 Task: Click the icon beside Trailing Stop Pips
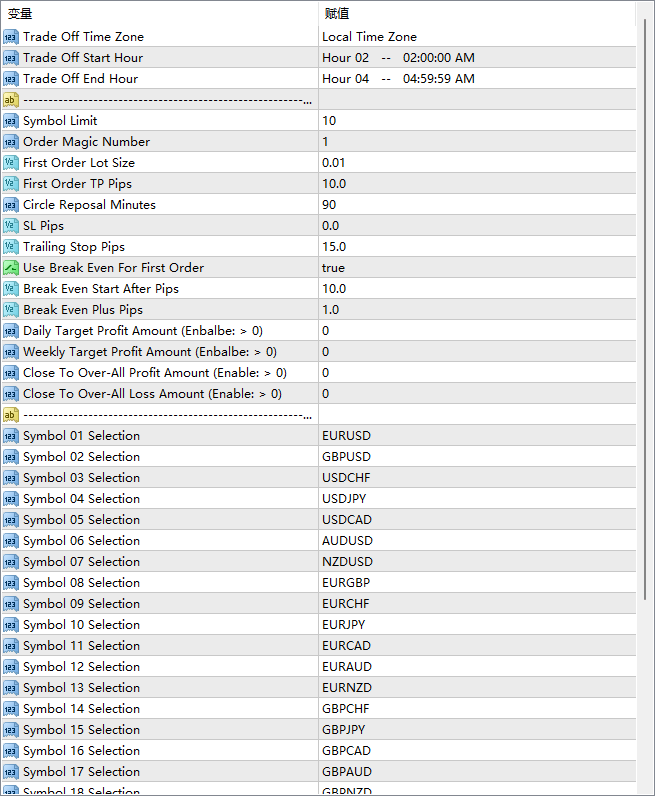[11, 247]
